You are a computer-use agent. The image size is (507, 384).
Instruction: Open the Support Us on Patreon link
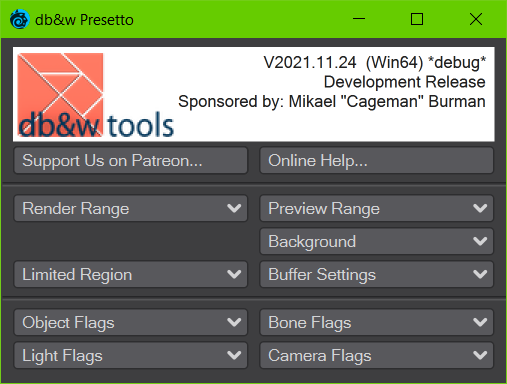point(131,161)
